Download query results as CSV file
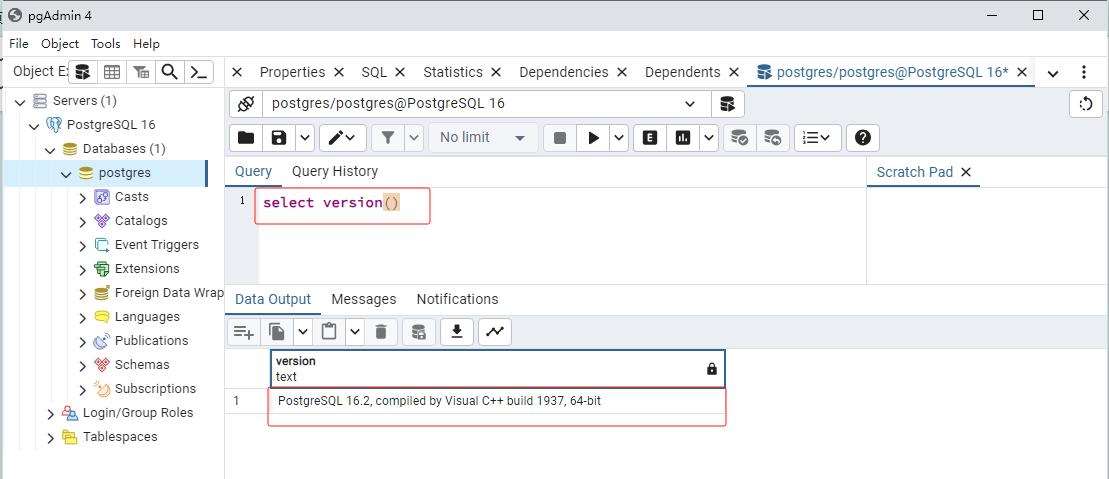Screen dimensions: 1109x479 point(457,331)
